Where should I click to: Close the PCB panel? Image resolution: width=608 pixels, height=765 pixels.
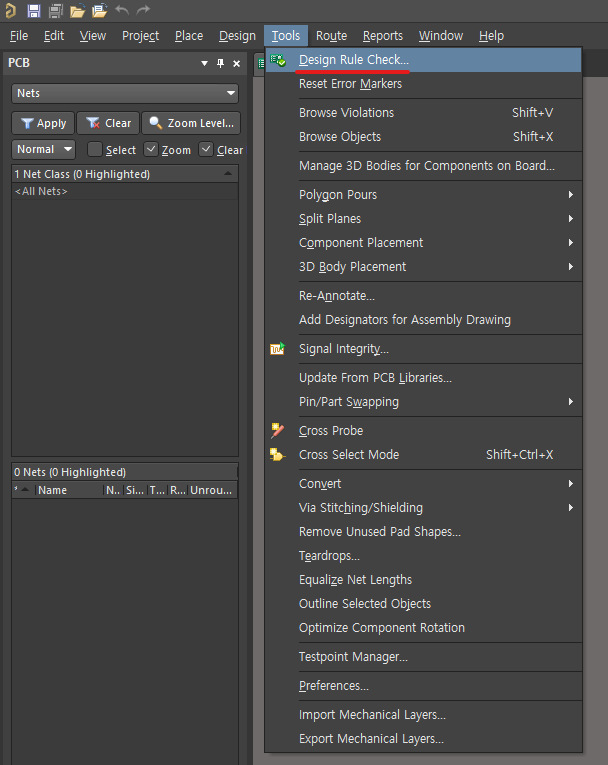tap(237, 63)
